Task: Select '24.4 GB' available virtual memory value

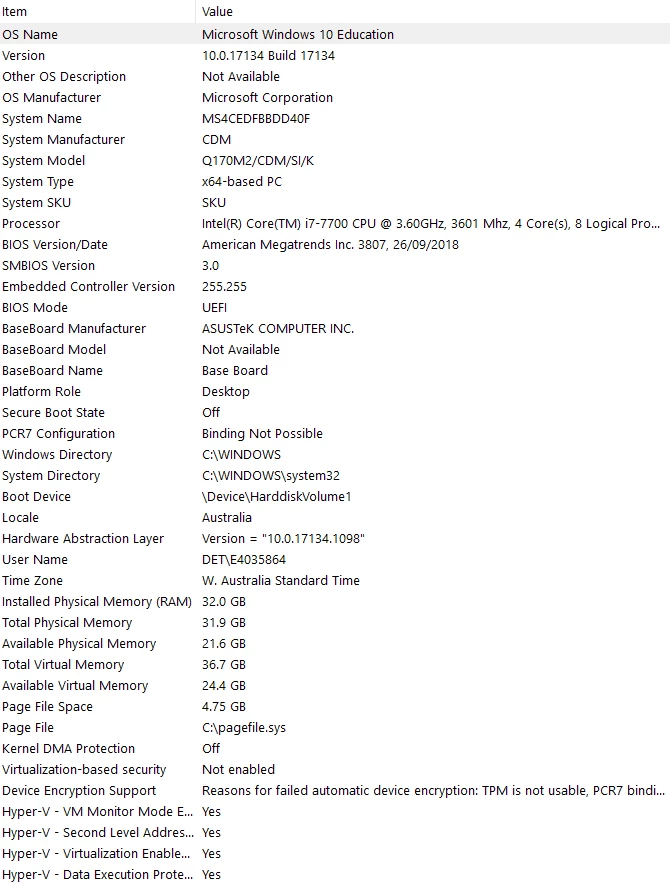Action: point(224,685)
